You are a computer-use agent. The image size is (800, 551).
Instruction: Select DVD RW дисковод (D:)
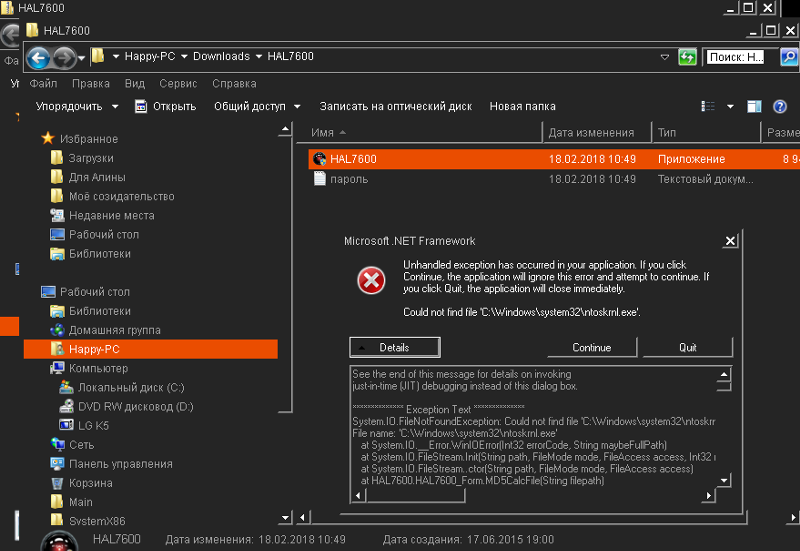[x=126, y=407]
